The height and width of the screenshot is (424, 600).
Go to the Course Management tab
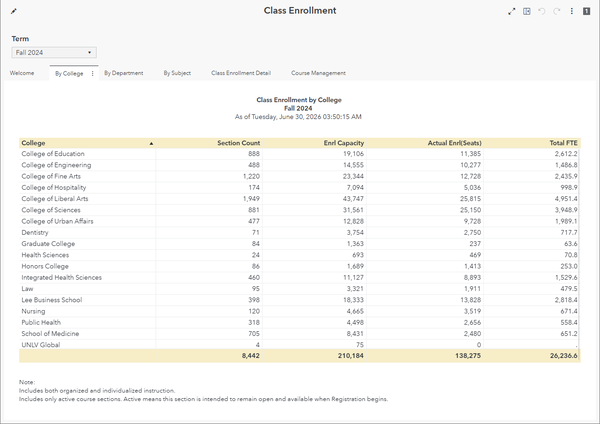(318, 73)
